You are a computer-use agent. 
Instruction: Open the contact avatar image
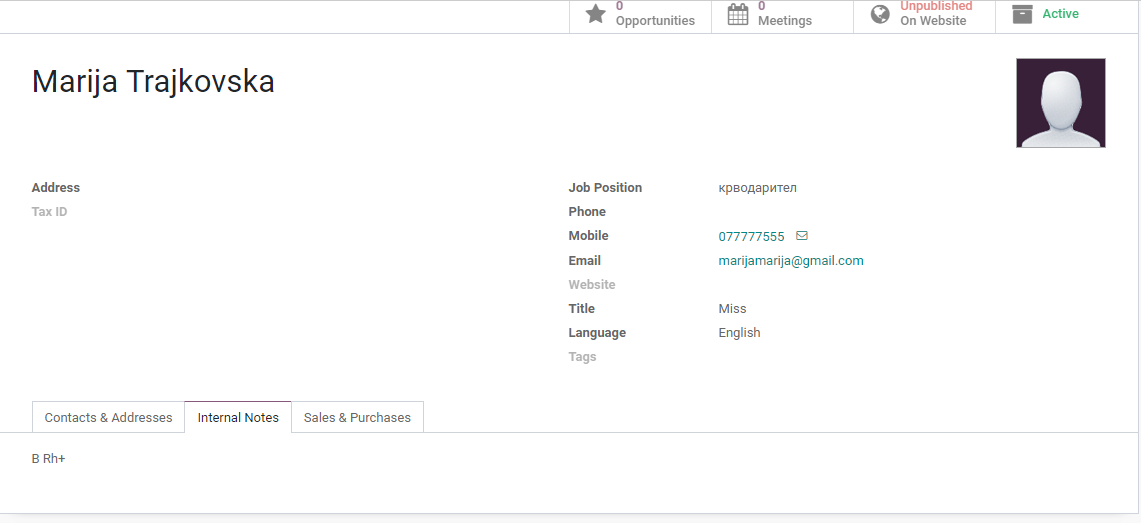[1060, 103]
